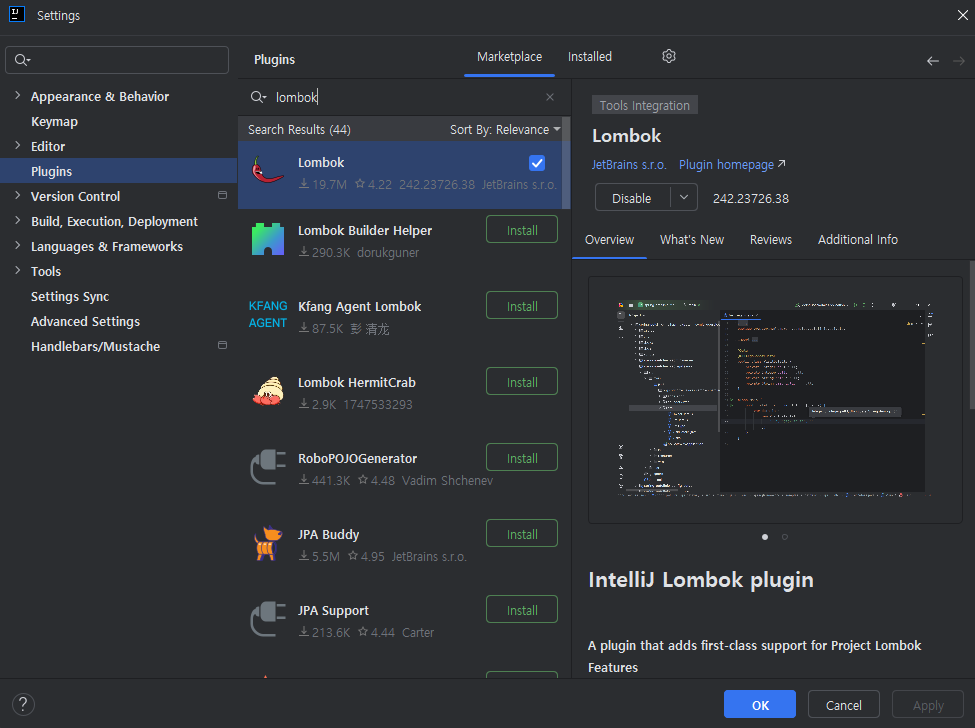Install Lombok Builder Helper plugin

point(522,230)
